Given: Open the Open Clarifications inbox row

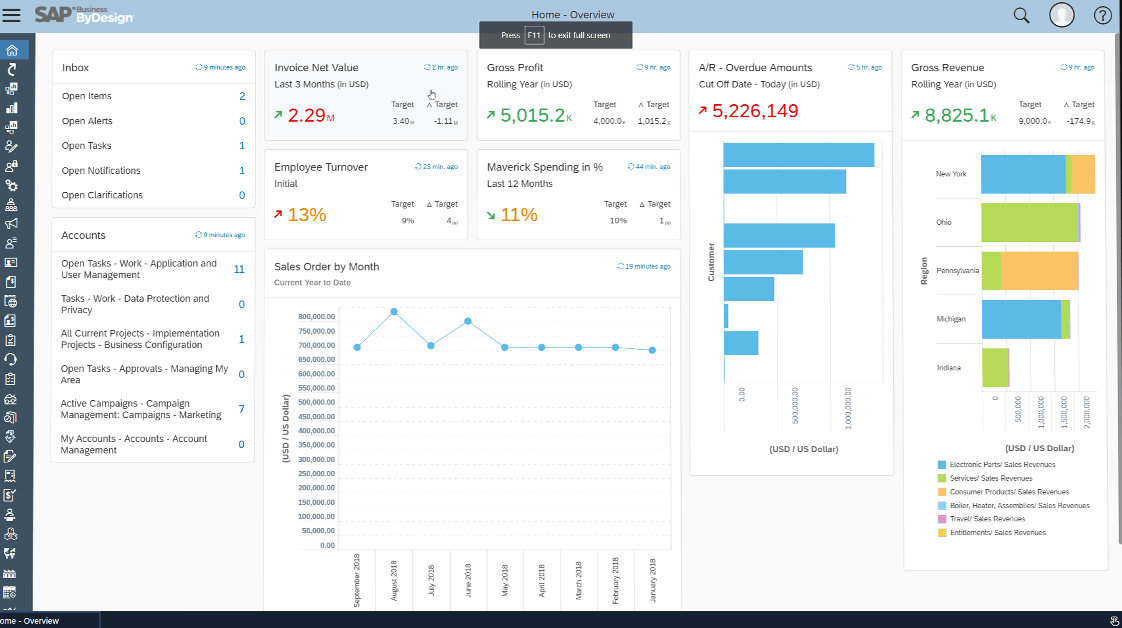Looking at the screenshot, I should click(x=153, y=195).
